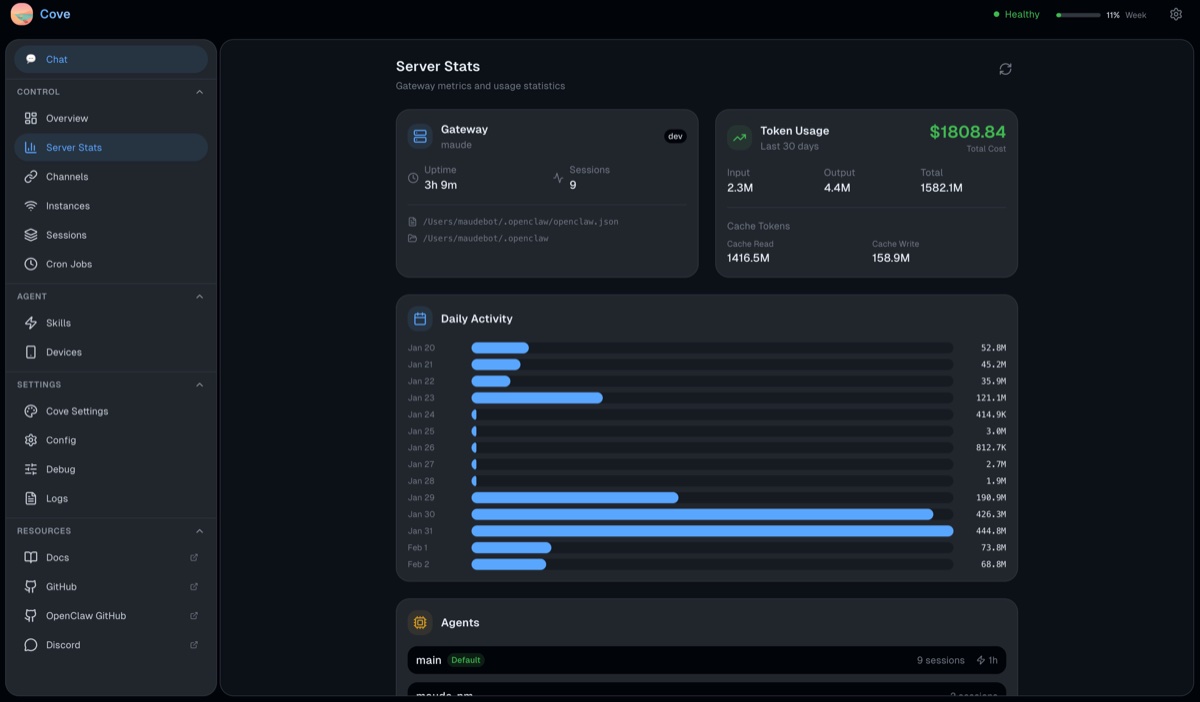Open the settings gear in top bar
This screenshot has height=702, width=1200.
(1175, 14)
